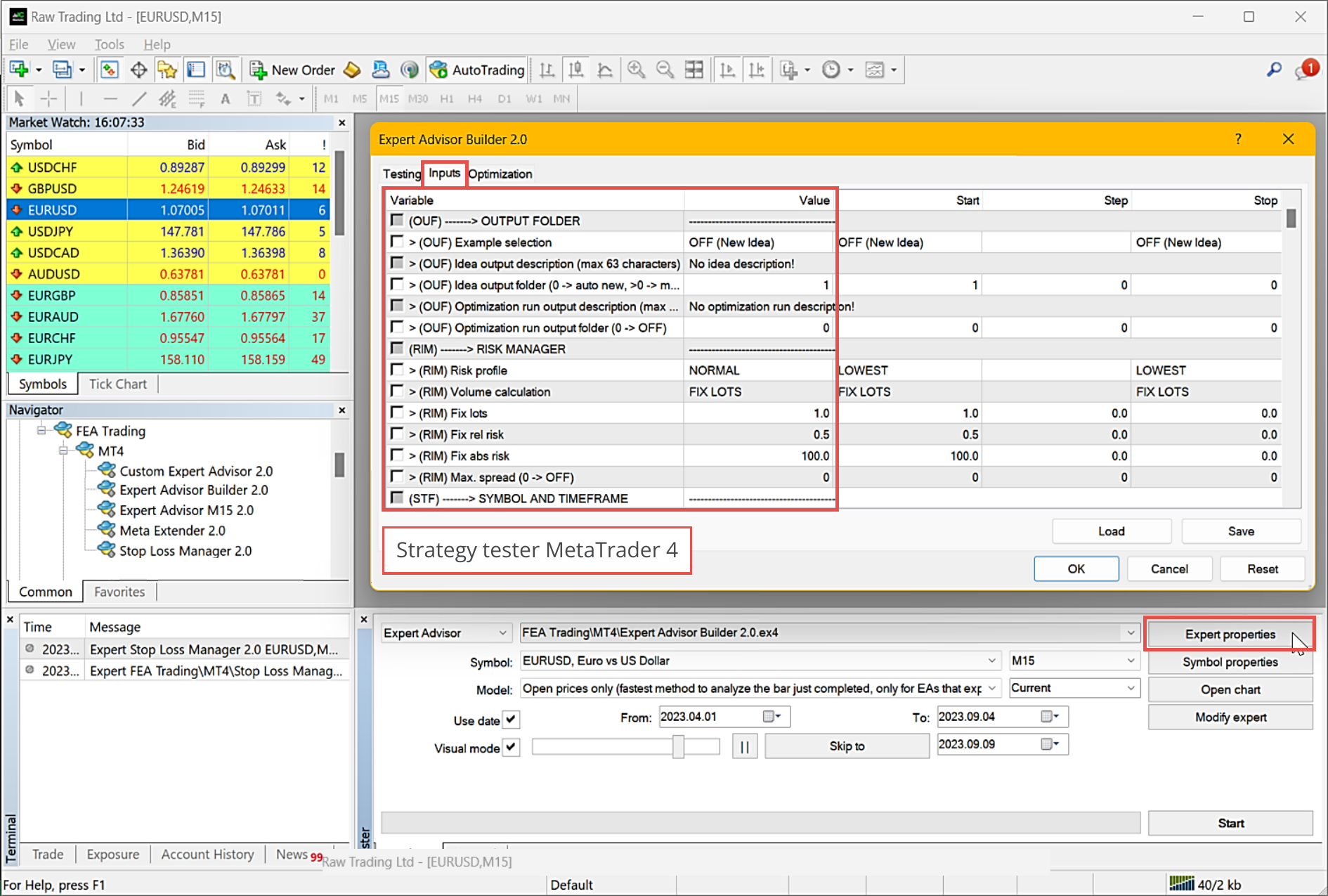Click the OK button in dialog
Viewport: 1328px width, 896px height.
[x=1076, y=569]
